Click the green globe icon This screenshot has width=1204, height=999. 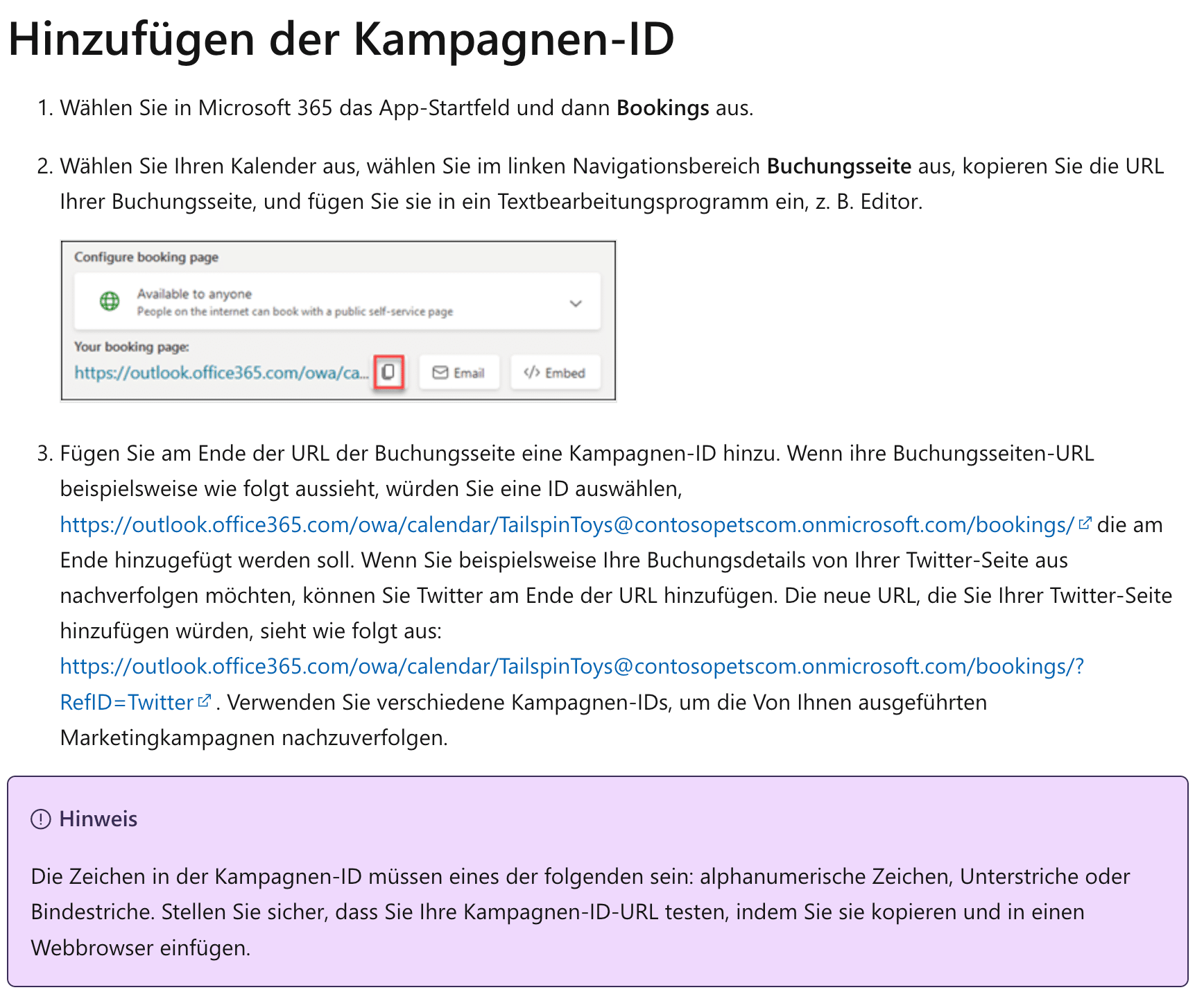[x=110, y=302]
